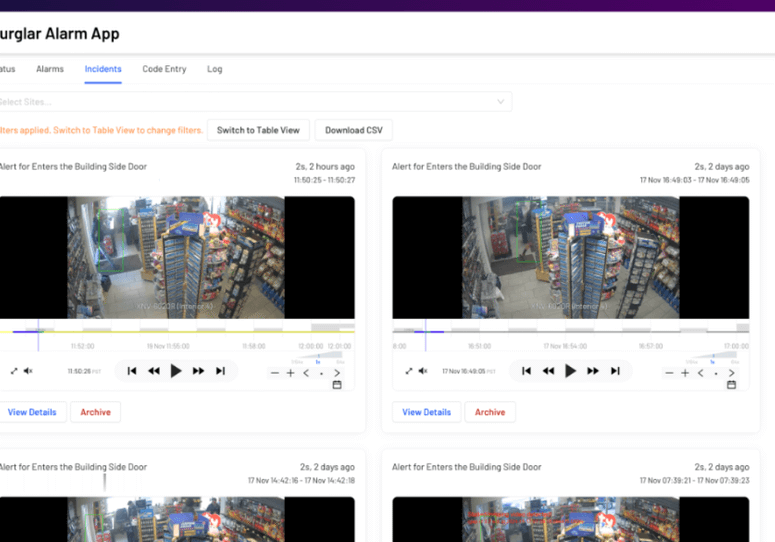Zoom in timeline of 11:50:25 player
Screen dimensions: 775x542
coord(291,373)
